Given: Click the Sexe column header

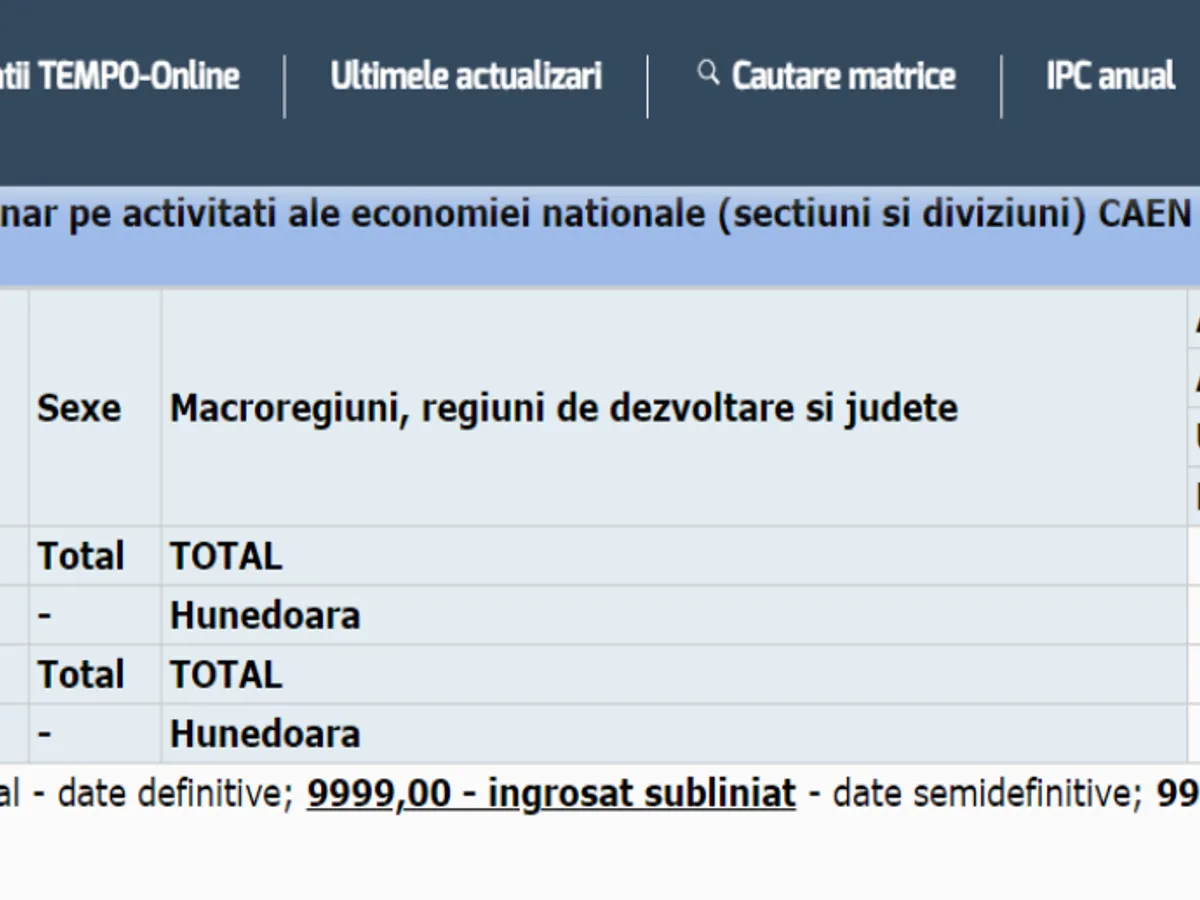Looking at the screenshot, I should [79, 408].
